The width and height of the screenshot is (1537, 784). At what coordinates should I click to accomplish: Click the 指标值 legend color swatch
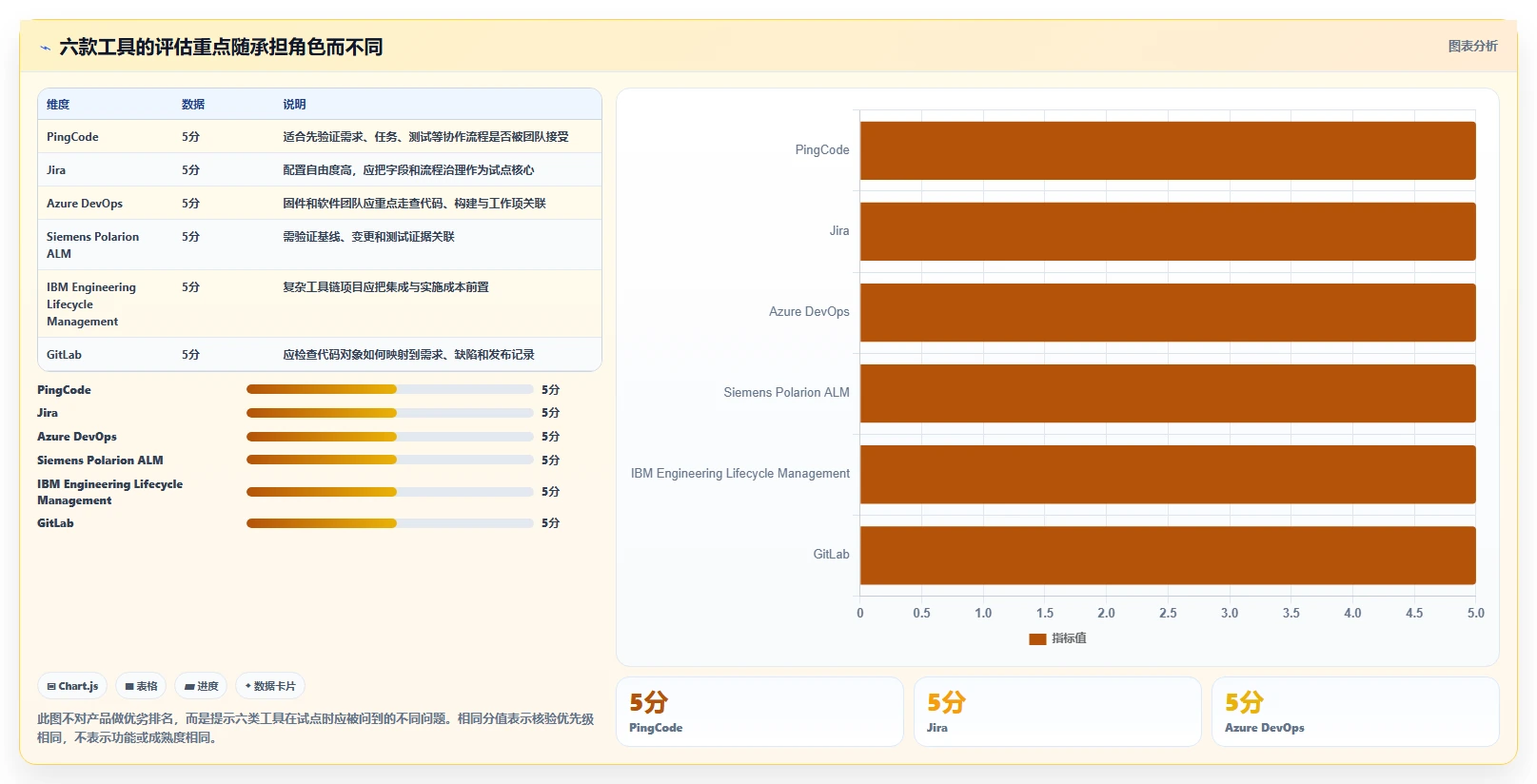(1037, 638)
